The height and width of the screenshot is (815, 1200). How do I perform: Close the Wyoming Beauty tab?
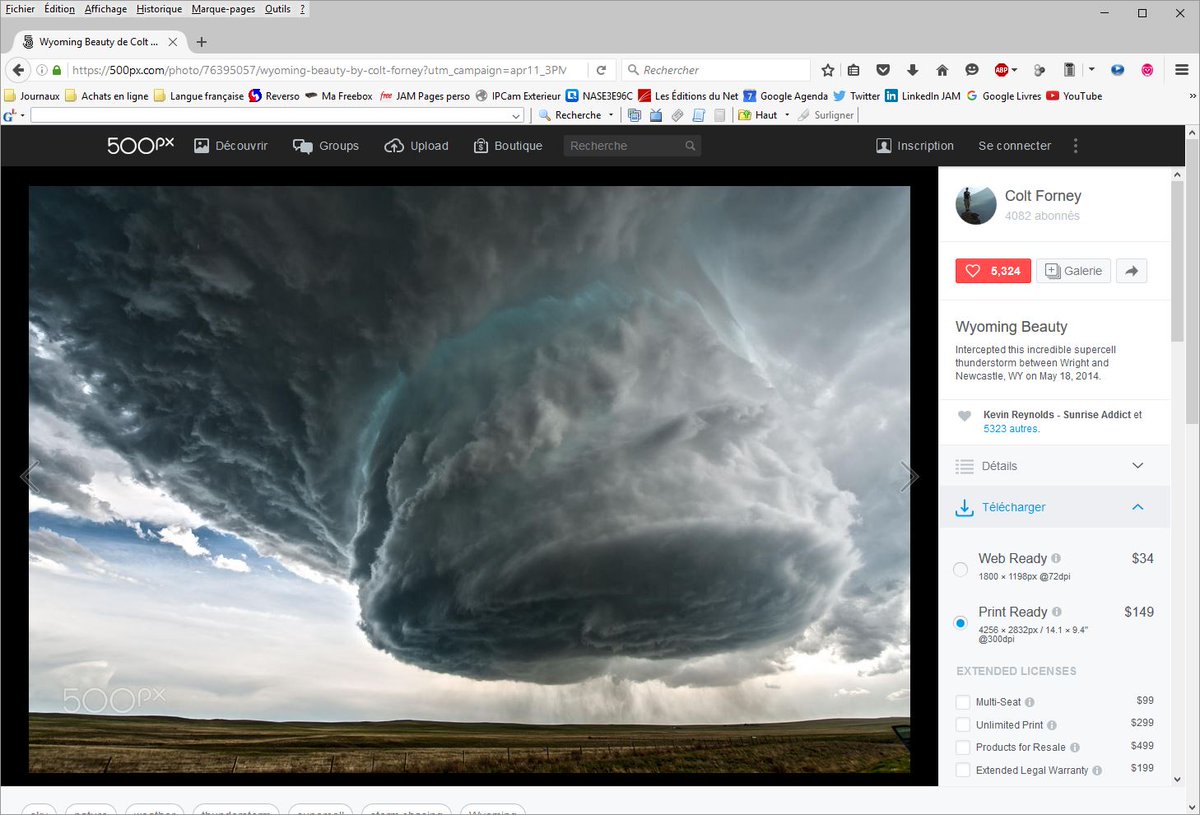tap(173, 42)
